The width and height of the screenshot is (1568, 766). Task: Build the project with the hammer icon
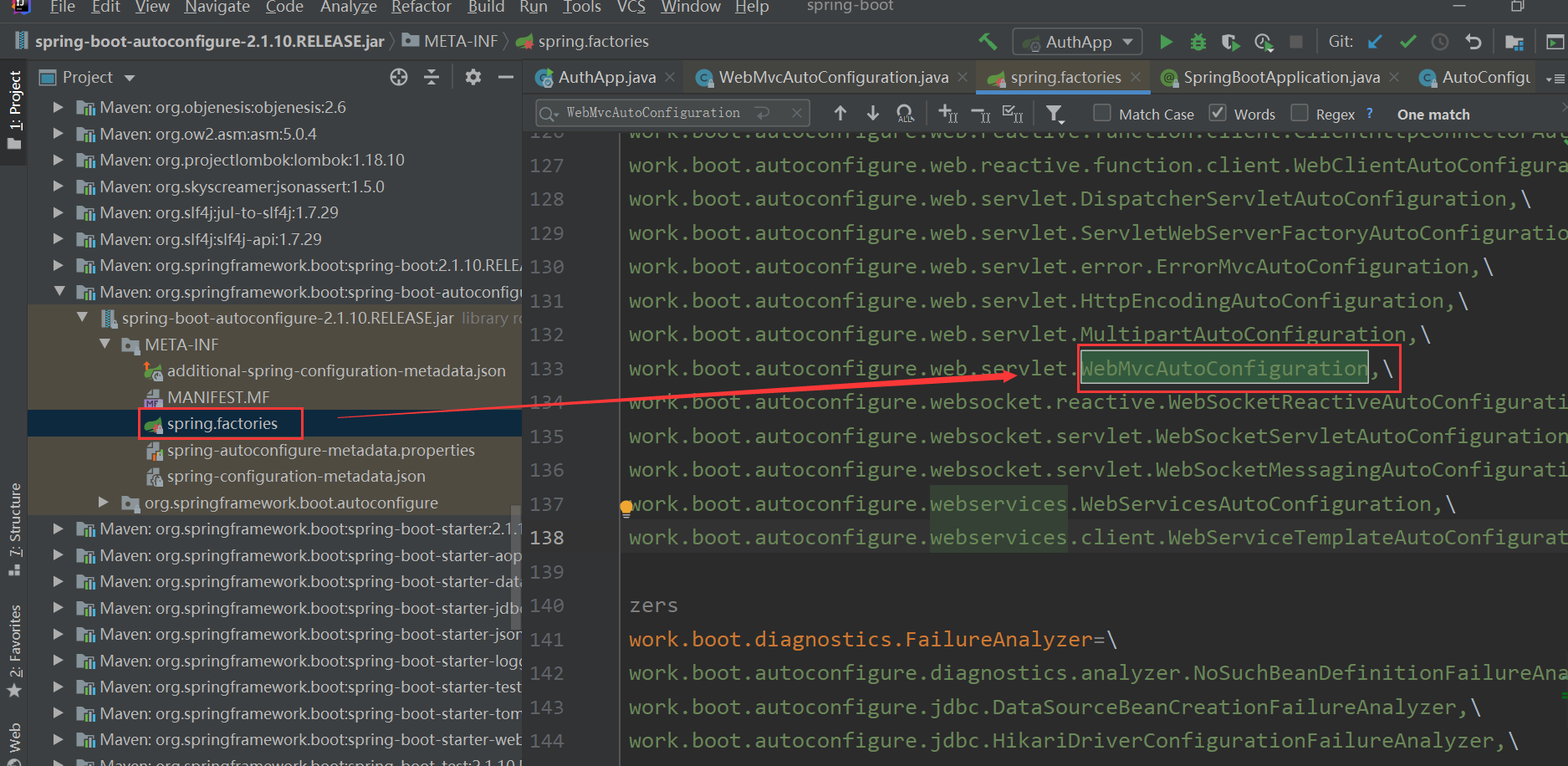(x=988, y=41)
